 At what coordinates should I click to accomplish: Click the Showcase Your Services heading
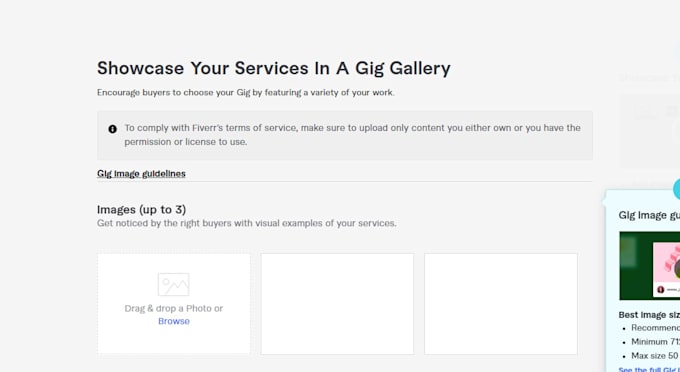click(274, 68)
